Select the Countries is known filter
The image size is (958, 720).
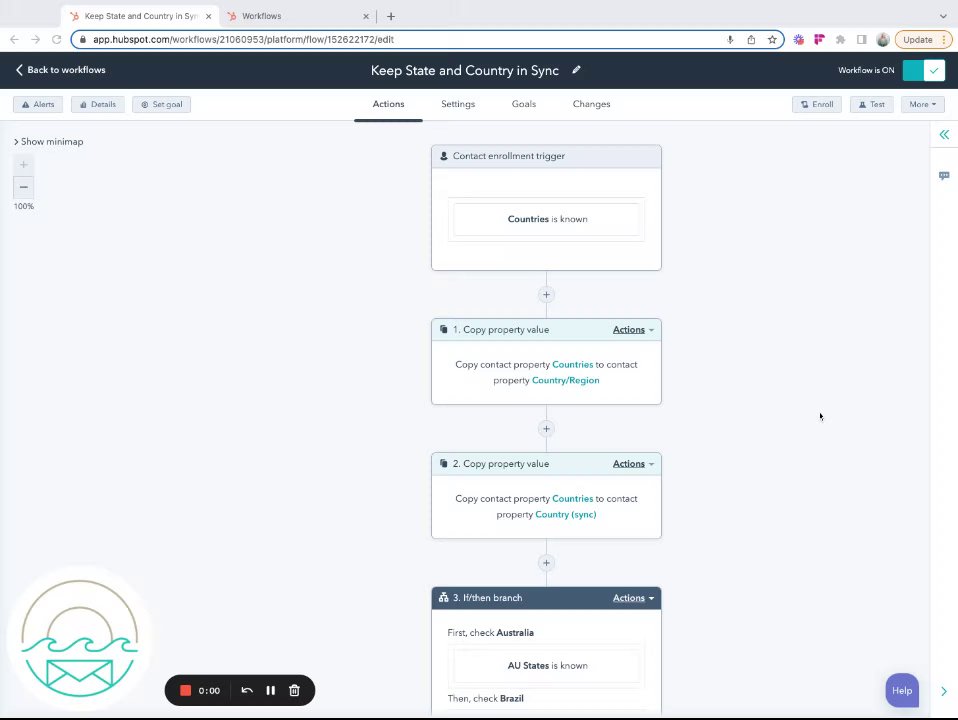coord(547,219)
